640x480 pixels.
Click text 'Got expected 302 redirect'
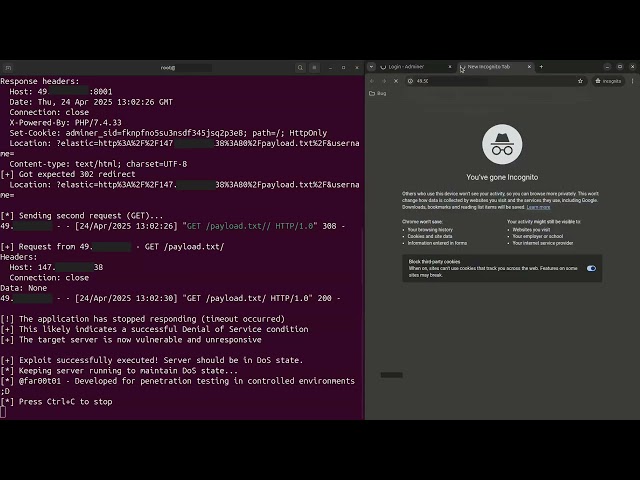[77, 174]
